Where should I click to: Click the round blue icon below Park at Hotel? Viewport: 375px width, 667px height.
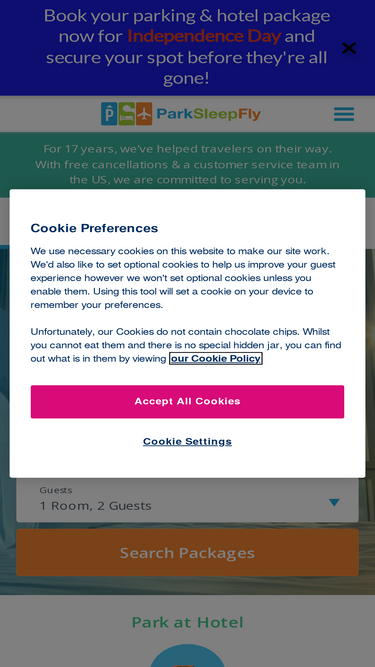pyautogui.click(x=187, y=656)
